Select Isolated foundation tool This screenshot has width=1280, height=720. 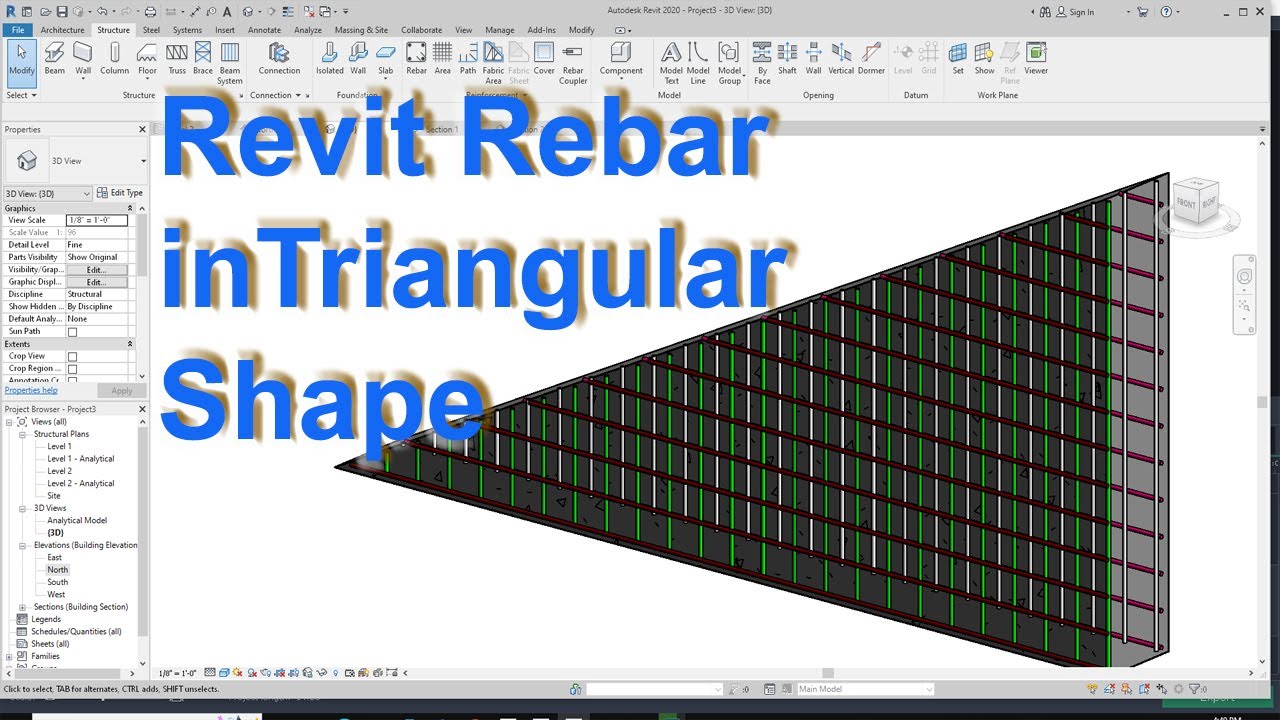click(329, 59)
